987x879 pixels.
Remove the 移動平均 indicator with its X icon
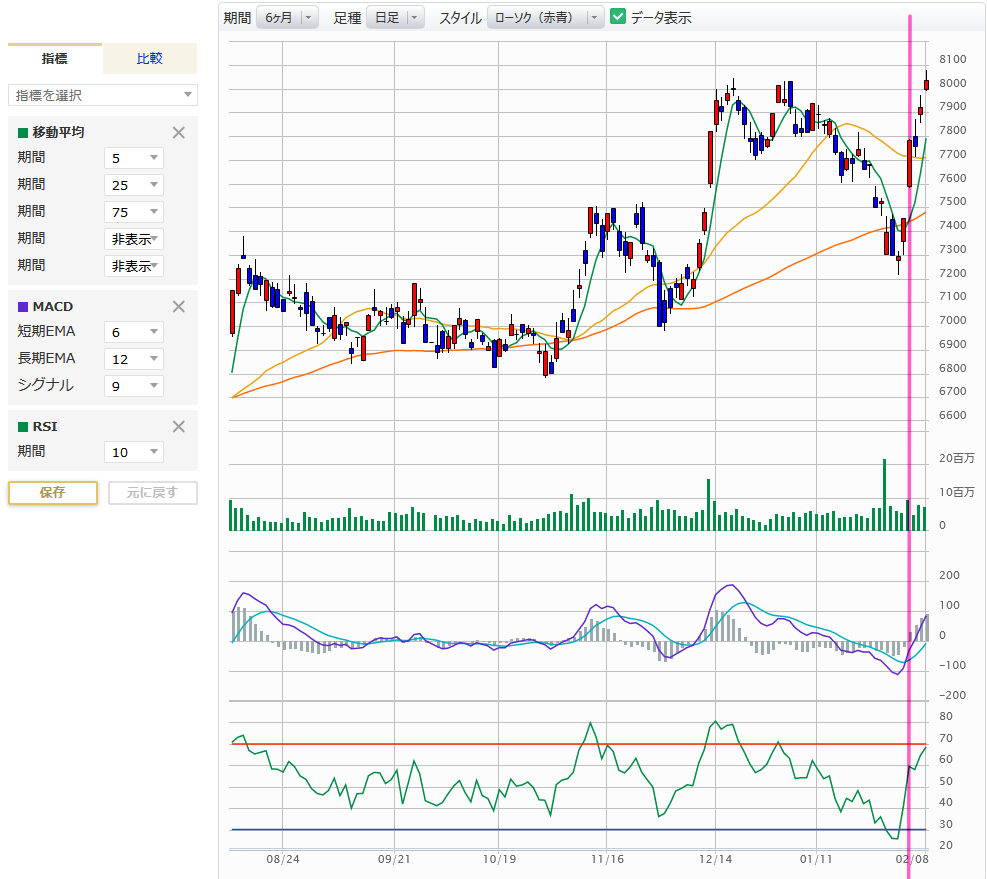(x=178, y=132)
